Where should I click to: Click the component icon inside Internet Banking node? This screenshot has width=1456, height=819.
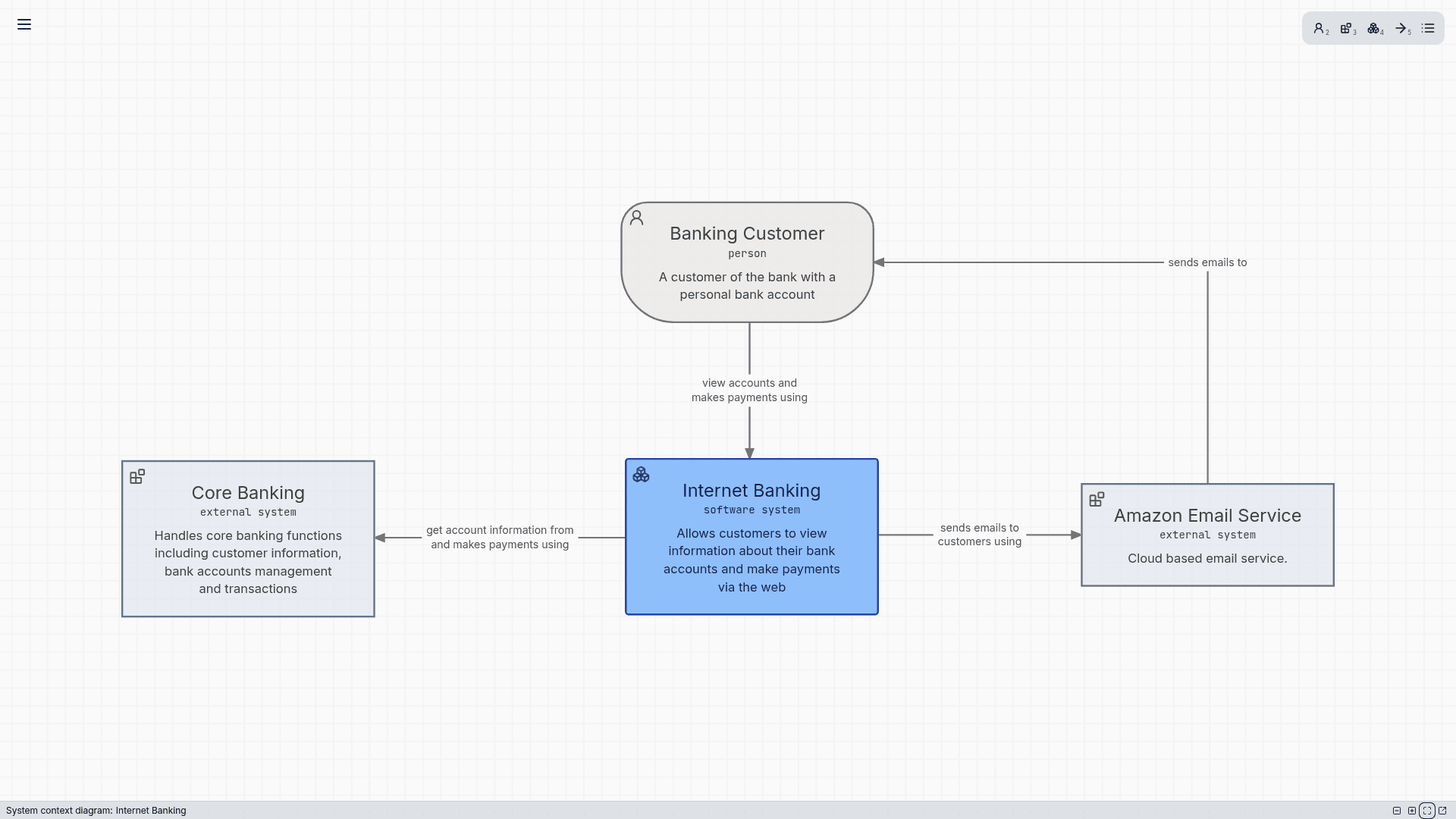tap(642, 475)
